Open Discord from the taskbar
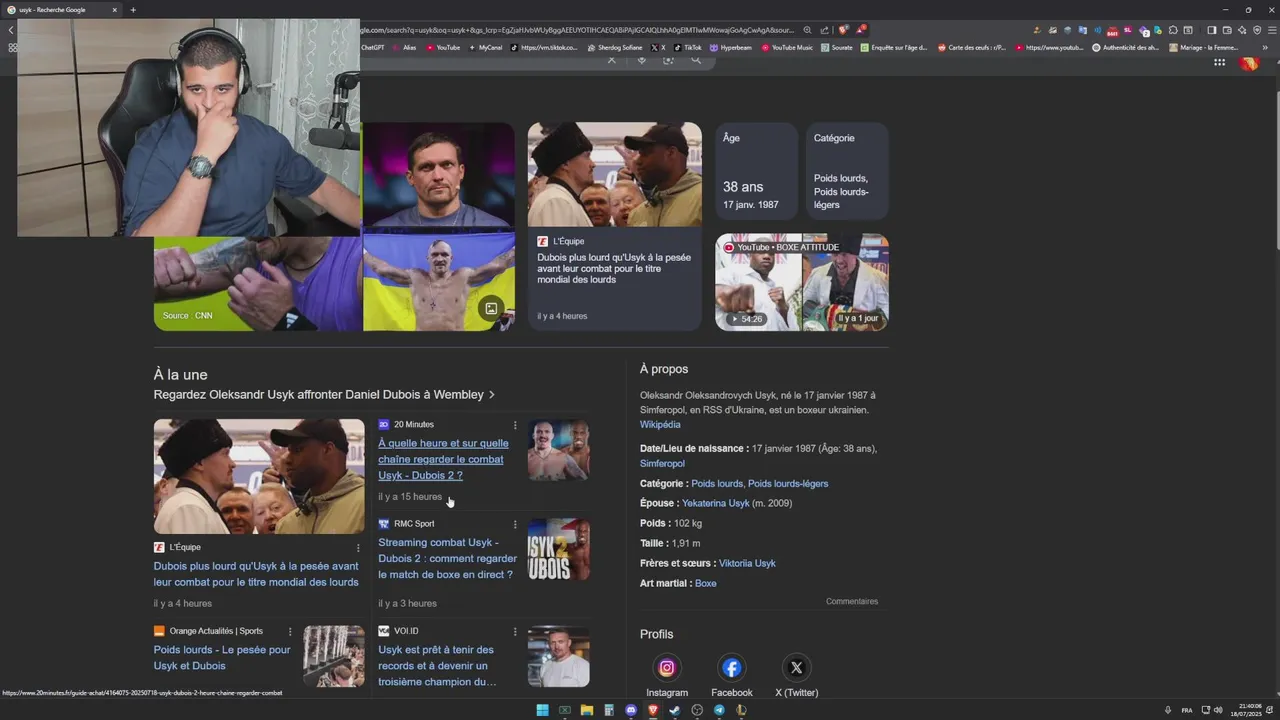This screenshot has width=1280, height=720. pos(631,710)
